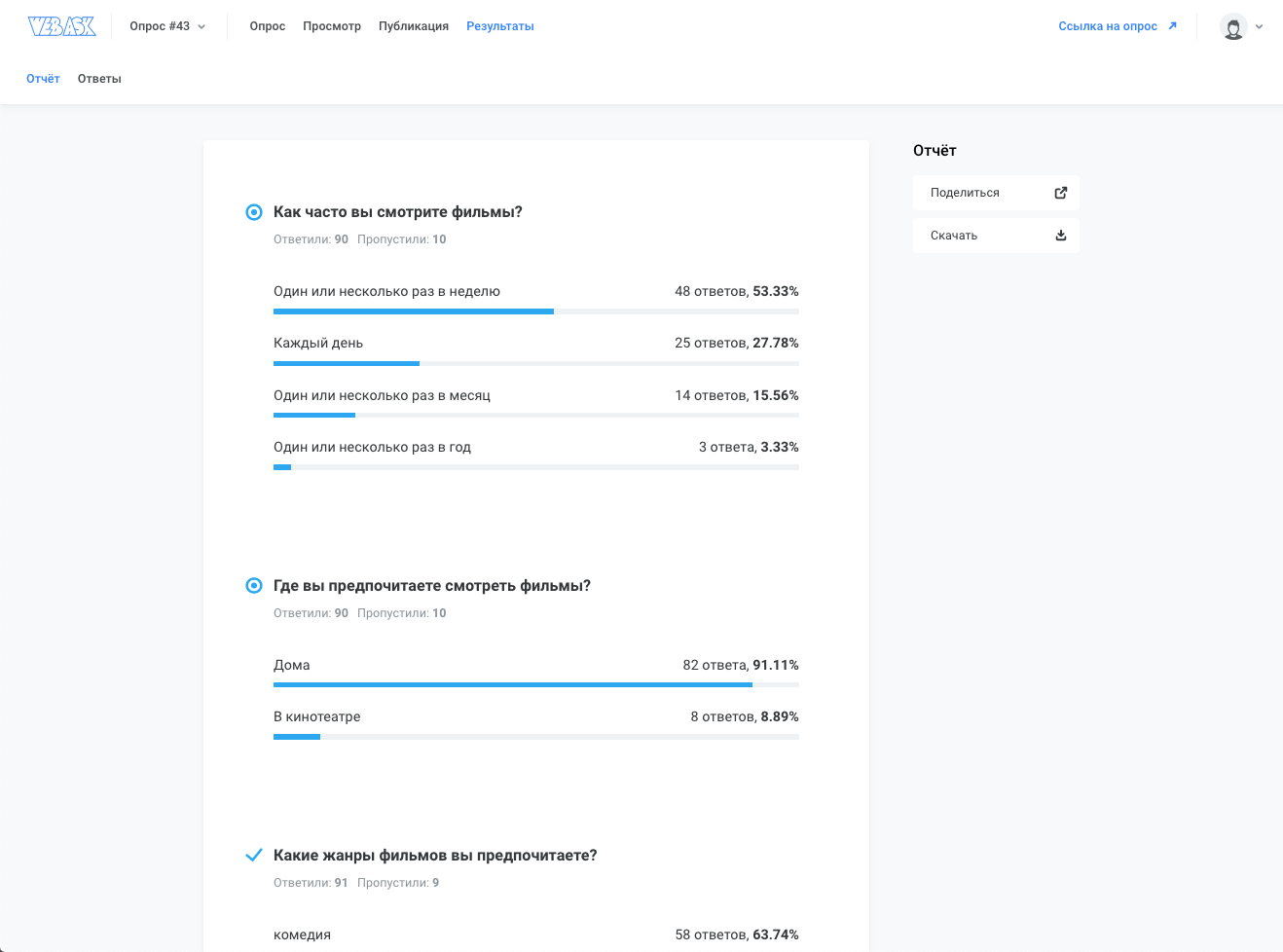Click the share icon next to Поделиться
Image resolution: width=1283 pixels, height=952 pixels.
pos(1061,193)
